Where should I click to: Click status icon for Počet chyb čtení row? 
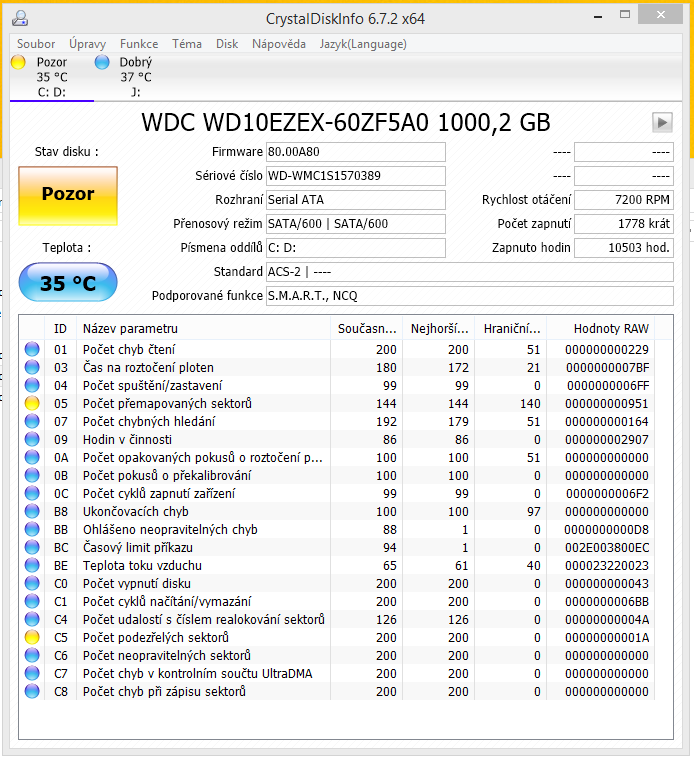[32, 349]
